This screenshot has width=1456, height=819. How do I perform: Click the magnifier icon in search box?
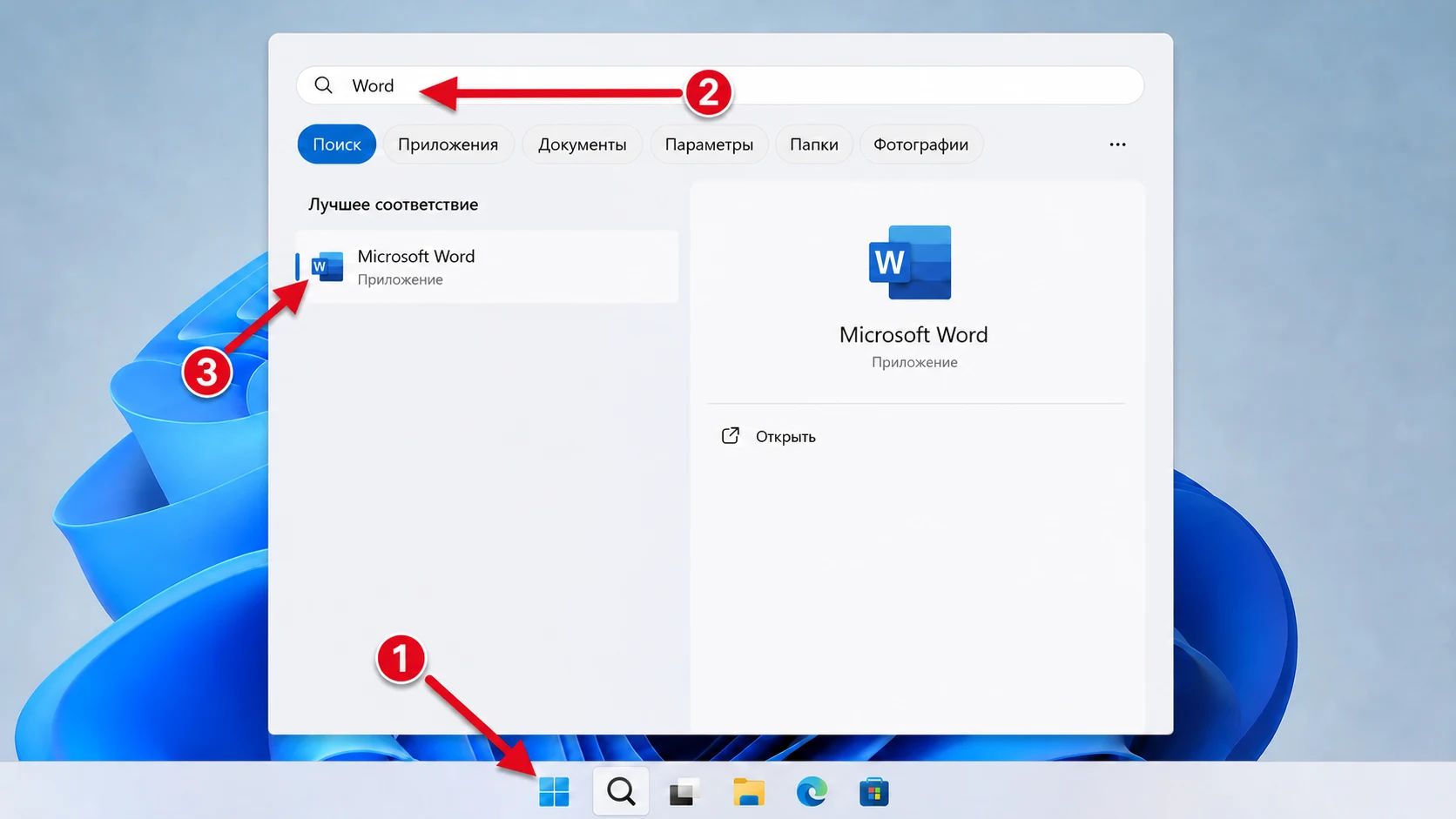(323, 85)
